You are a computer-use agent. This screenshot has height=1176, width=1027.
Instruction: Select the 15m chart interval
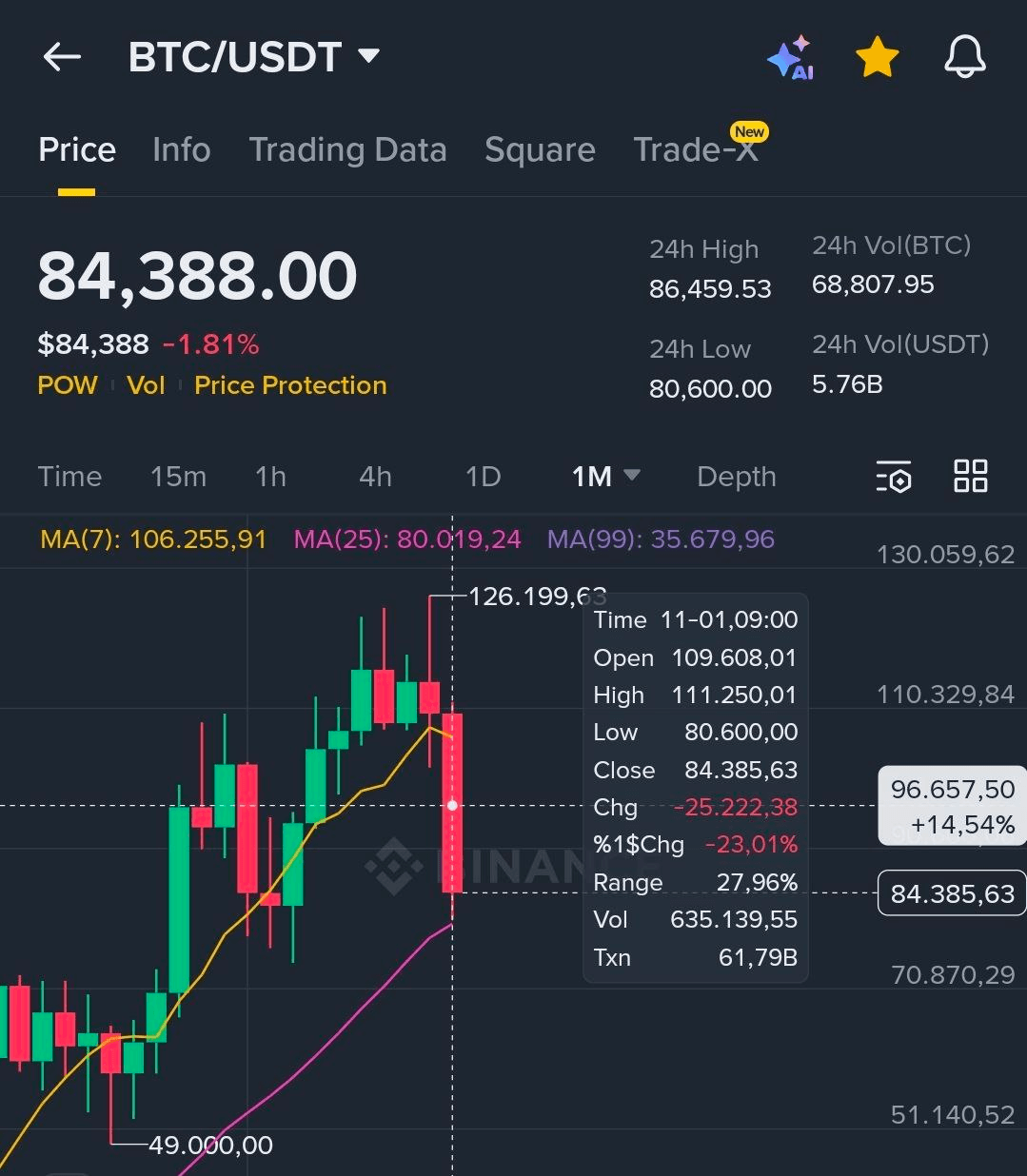tap(178, 476)
